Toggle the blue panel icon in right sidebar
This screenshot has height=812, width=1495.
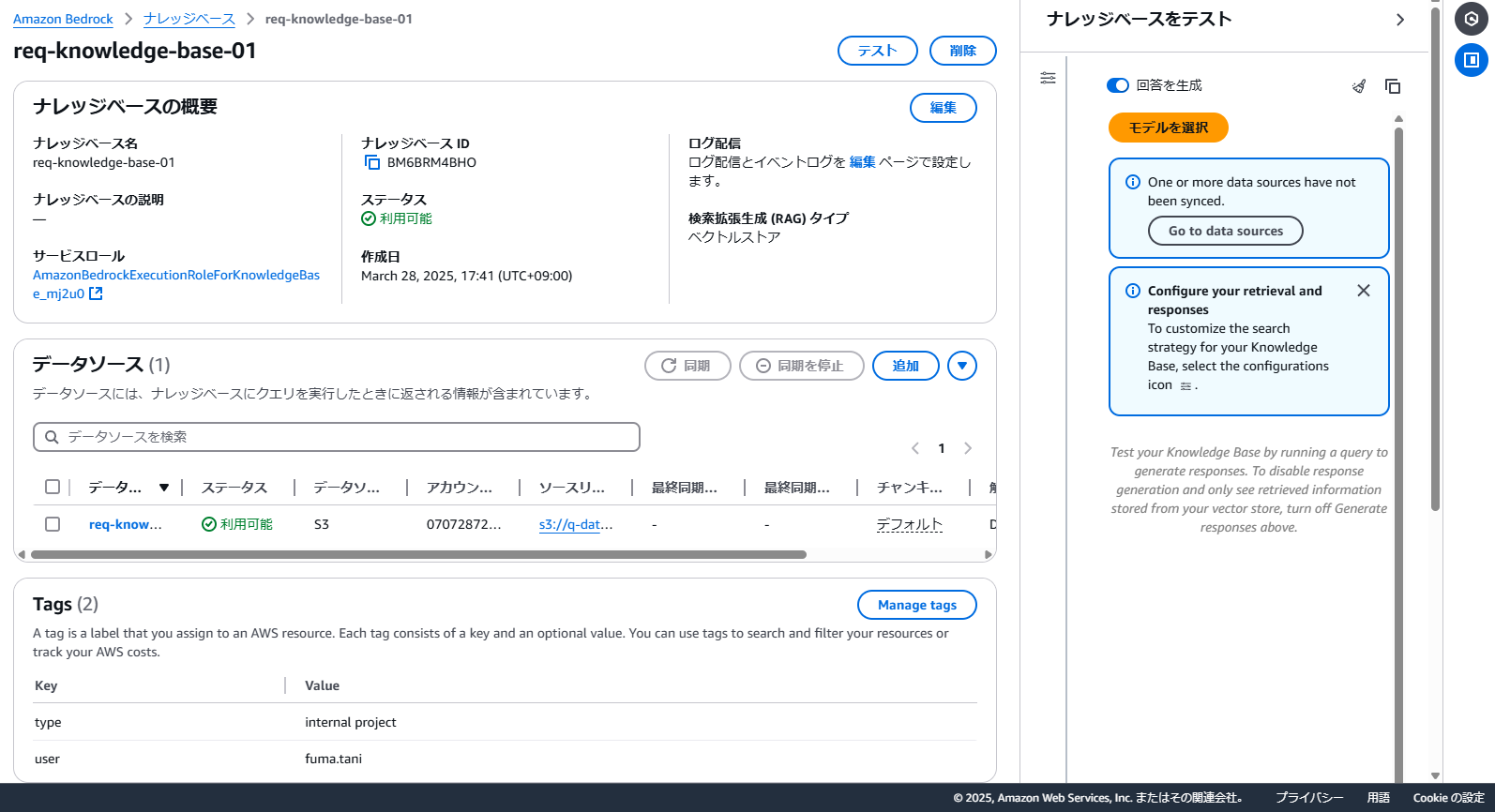(1472, 60)
